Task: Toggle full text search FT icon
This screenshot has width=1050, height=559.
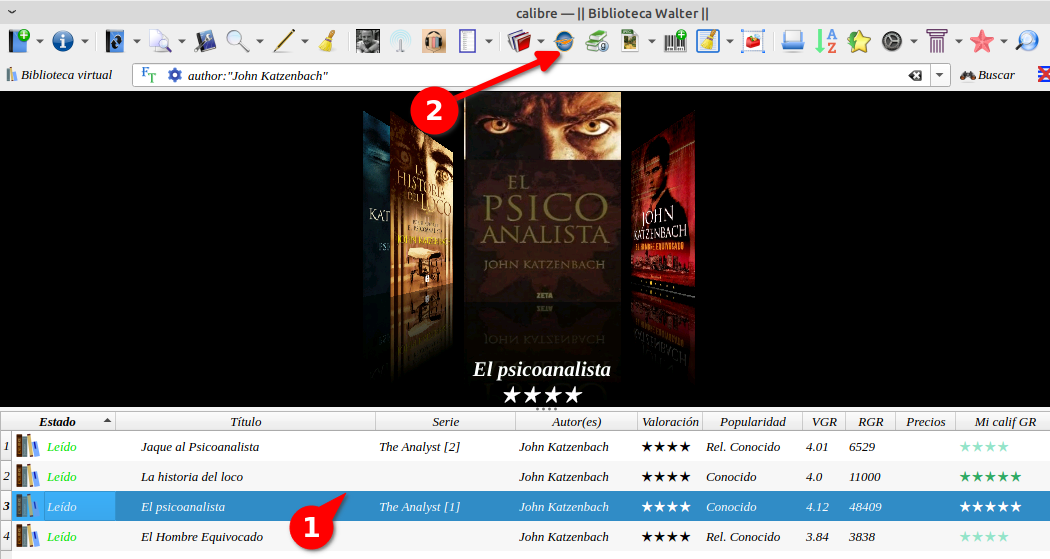Action: pos(149,75)
